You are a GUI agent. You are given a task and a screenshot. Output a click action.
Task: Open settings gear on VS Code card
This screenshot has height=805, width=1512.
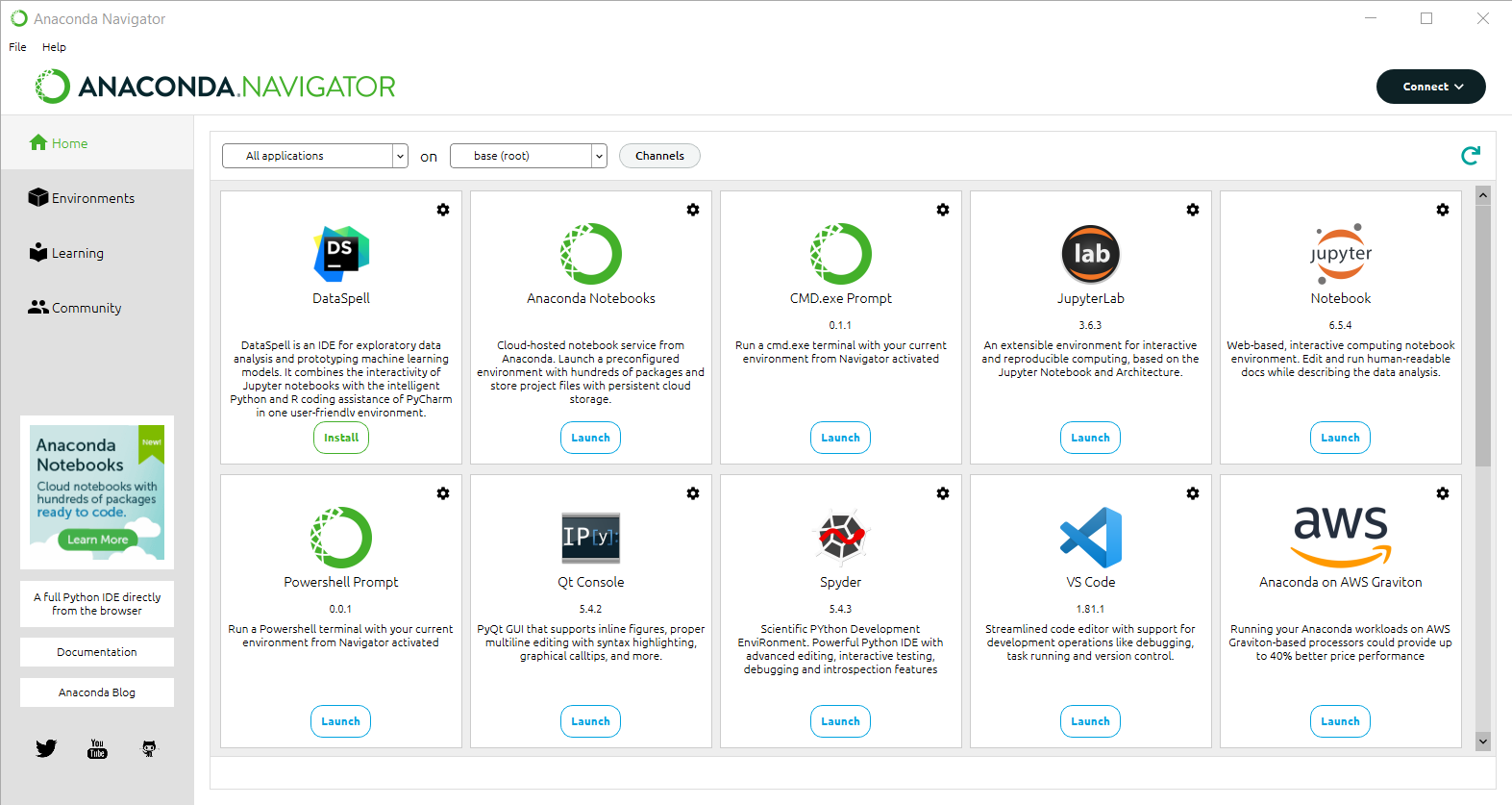1193,493
